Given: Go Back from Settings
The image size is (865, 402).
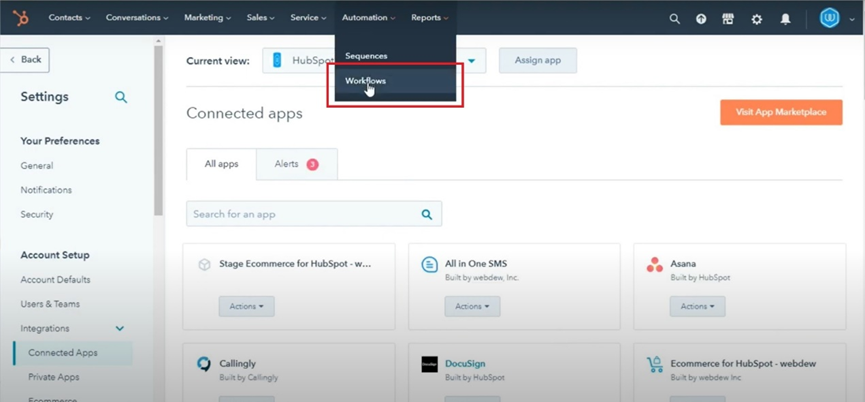Looking at the screenshot, I should (25, 60).
